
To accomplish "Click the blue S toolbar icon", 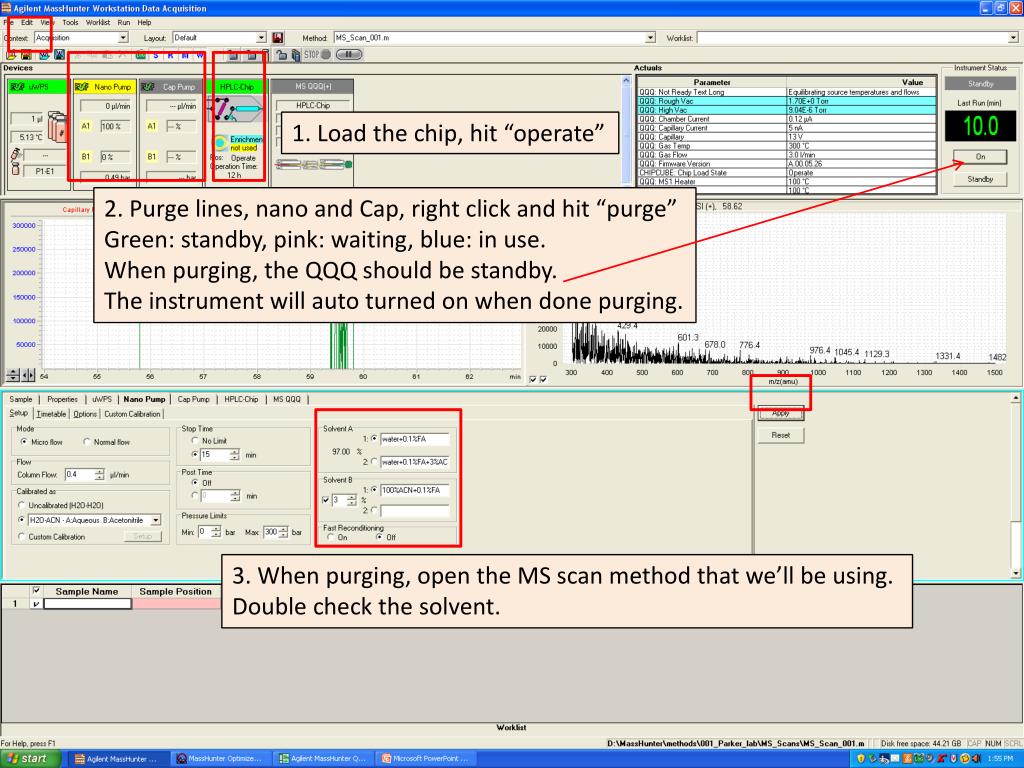I will [155, 56].
